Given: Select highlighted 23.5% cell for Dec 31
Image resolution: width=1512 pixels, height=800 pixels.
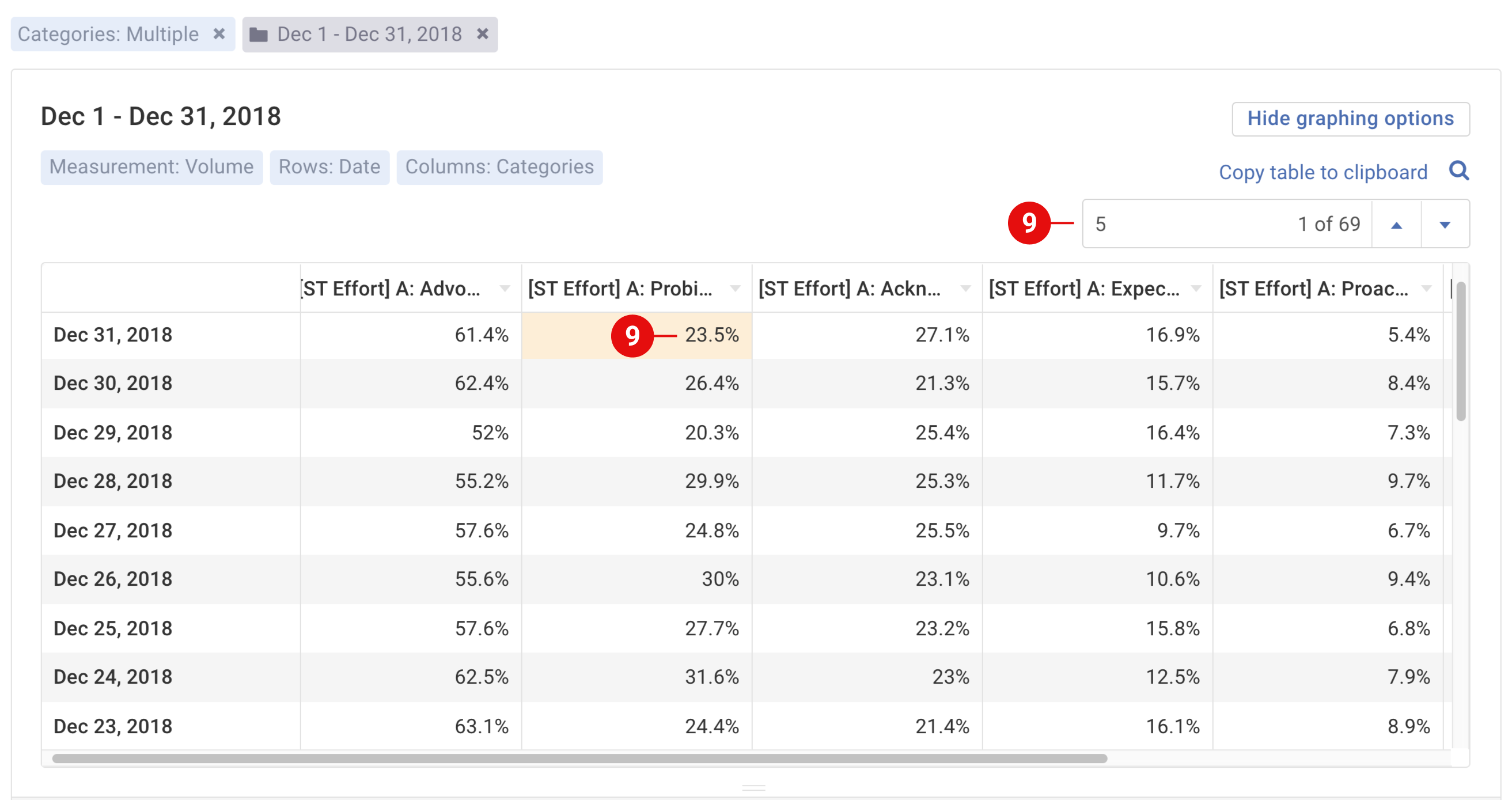Looking at the screenshot, I should tap(711, 335).
